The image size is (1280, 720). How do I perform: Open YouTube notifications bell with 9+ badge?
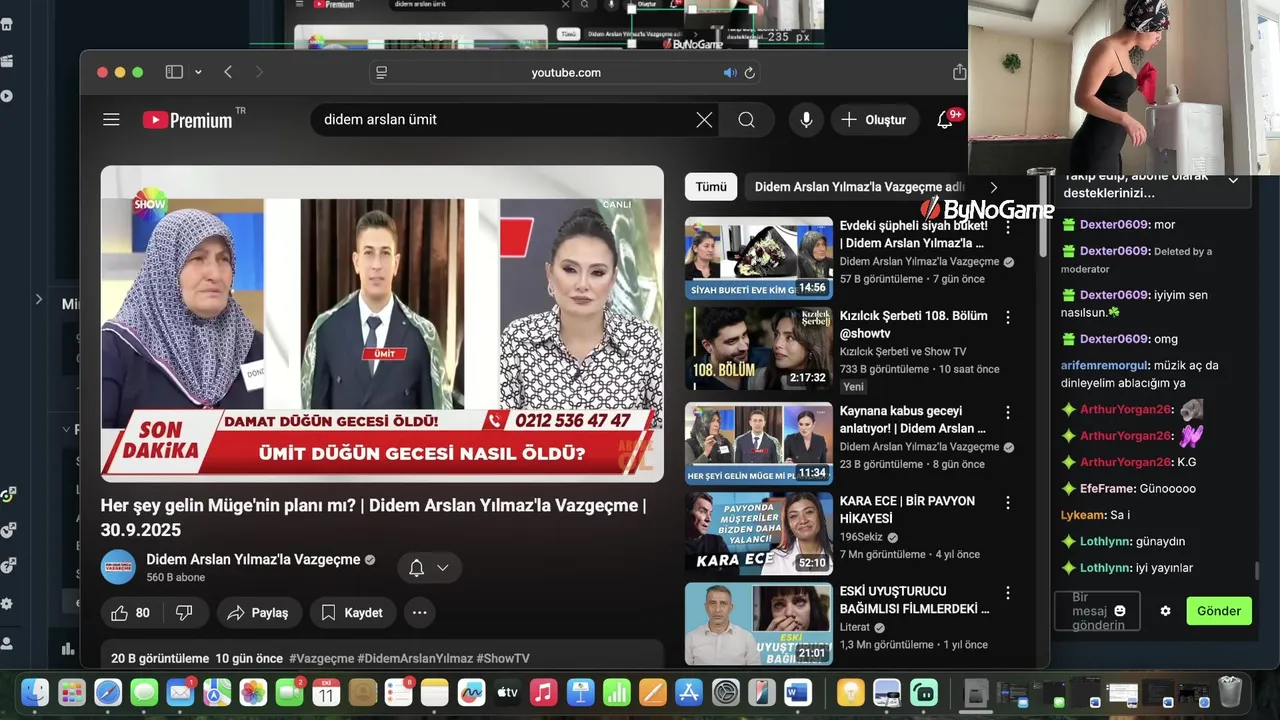coord(946,119)
